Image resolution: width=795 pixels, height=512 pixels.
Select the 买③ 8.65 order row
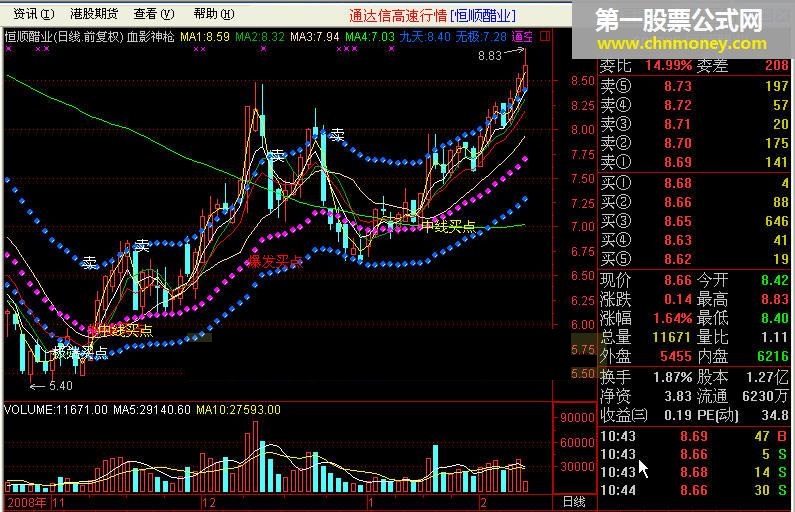[x=694, y=221]
